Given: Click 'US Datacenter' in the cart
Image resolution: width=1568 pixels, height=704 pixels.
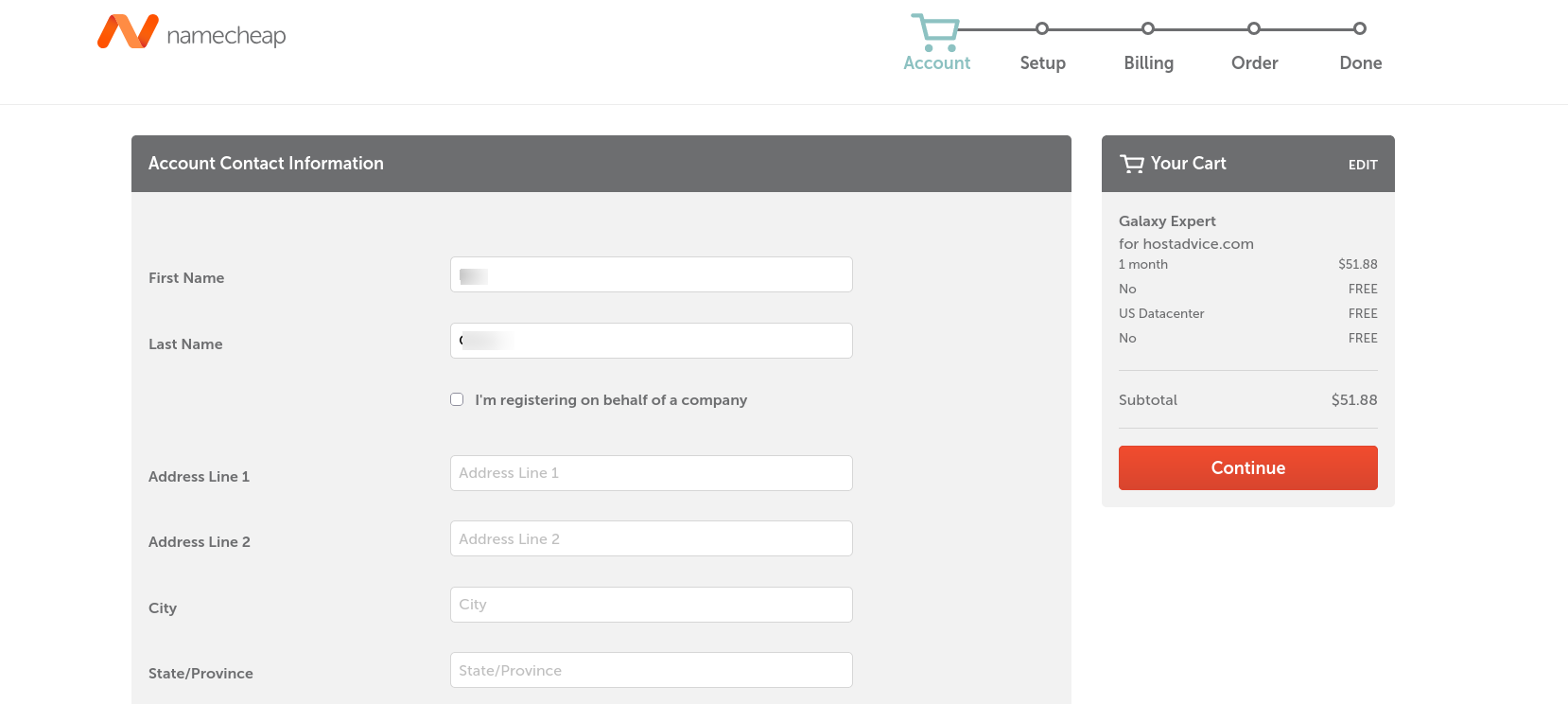Looking at the screenshot, I should click(1161, 313).
